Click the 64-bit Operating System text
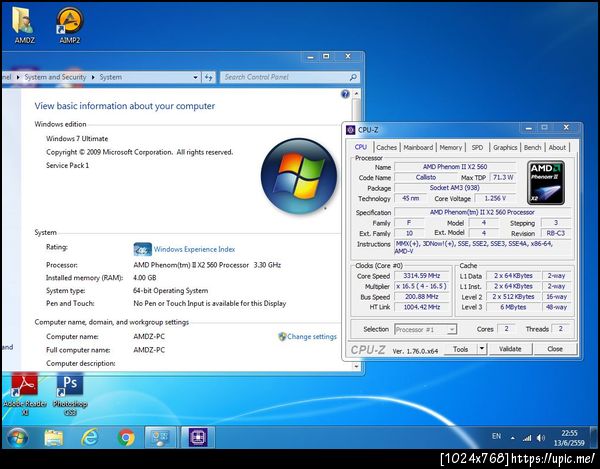The image size is (600, 469). tap(171, 291)
